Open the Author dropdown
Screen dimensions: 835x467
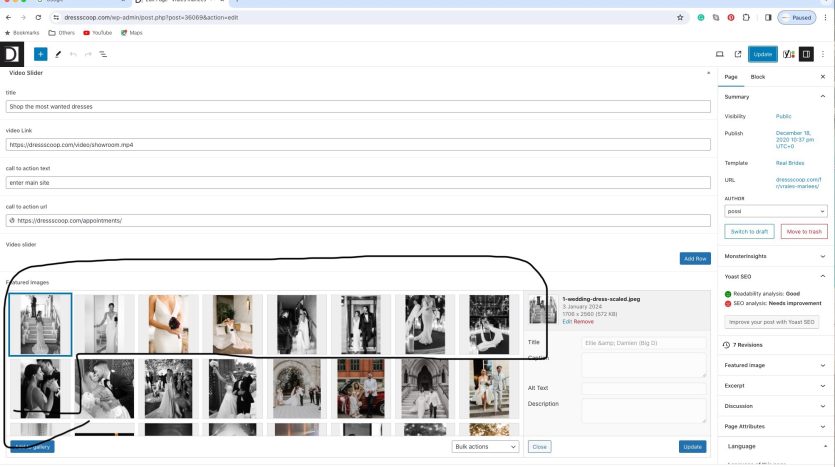click(x=775, y=212)
